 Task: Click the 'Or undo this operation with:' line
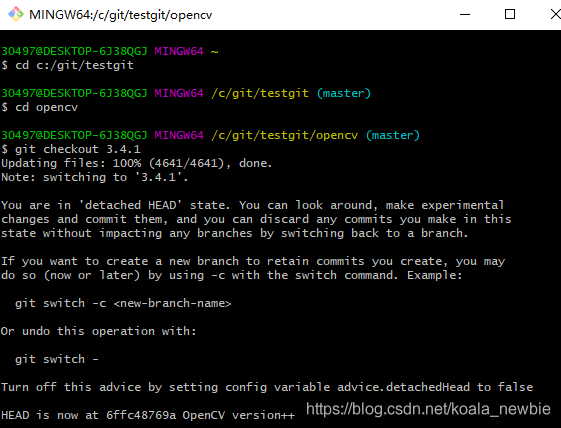click(98, 331)
